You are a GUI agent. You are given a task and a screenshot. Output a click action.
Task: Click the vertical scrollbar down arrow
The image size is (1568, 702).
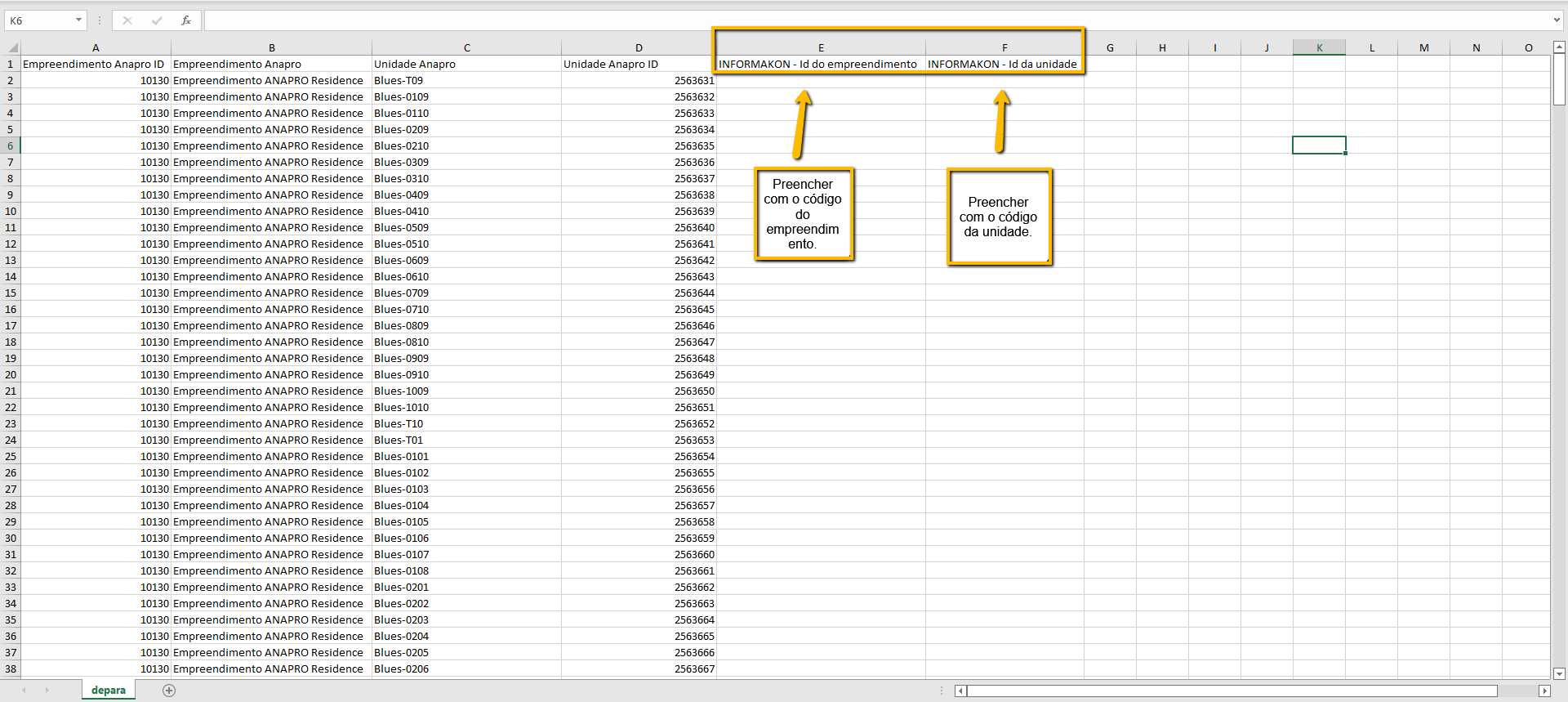[x=1559, y=673]
